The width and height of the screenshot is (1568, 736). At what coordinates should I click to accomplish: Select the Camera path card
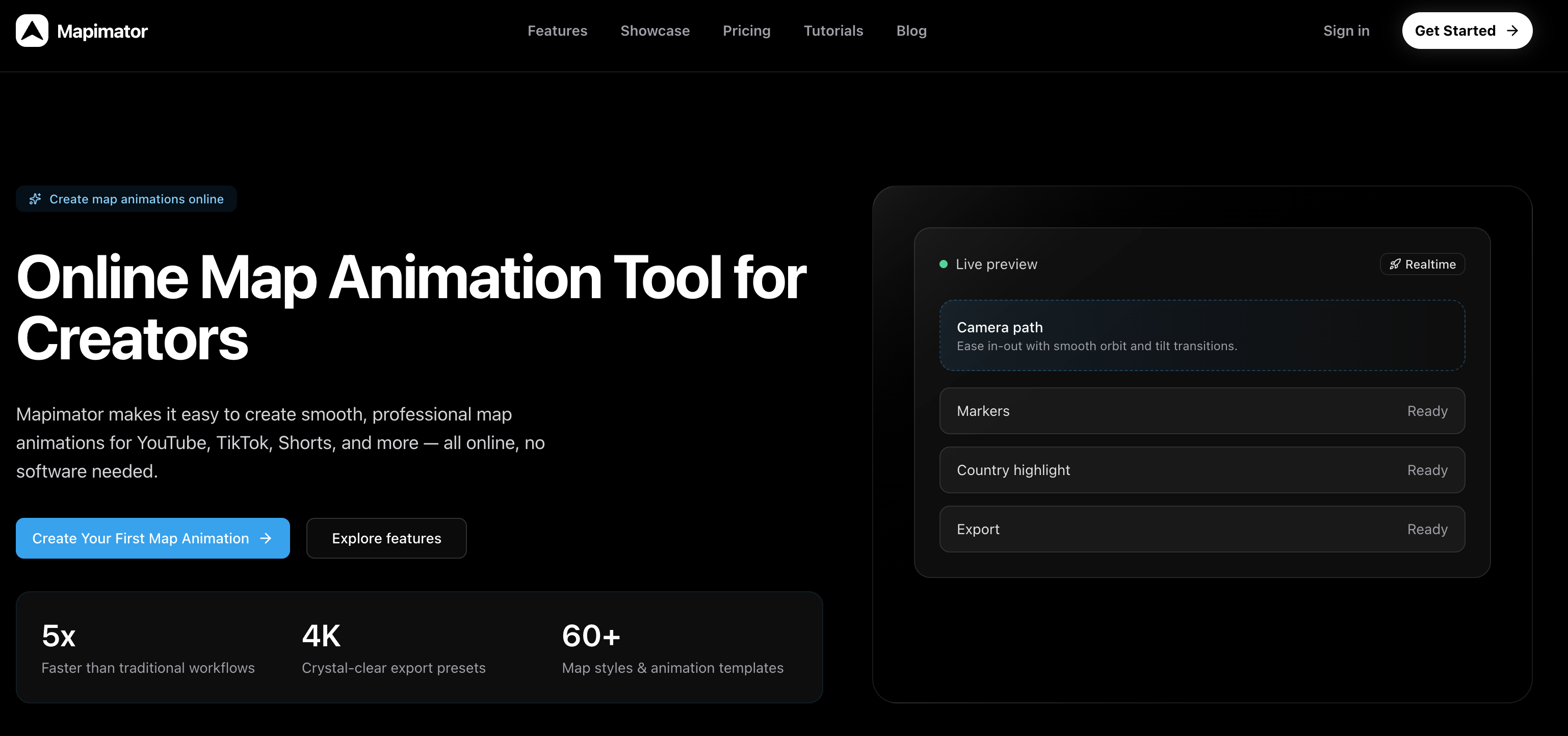coord(1201,335)
